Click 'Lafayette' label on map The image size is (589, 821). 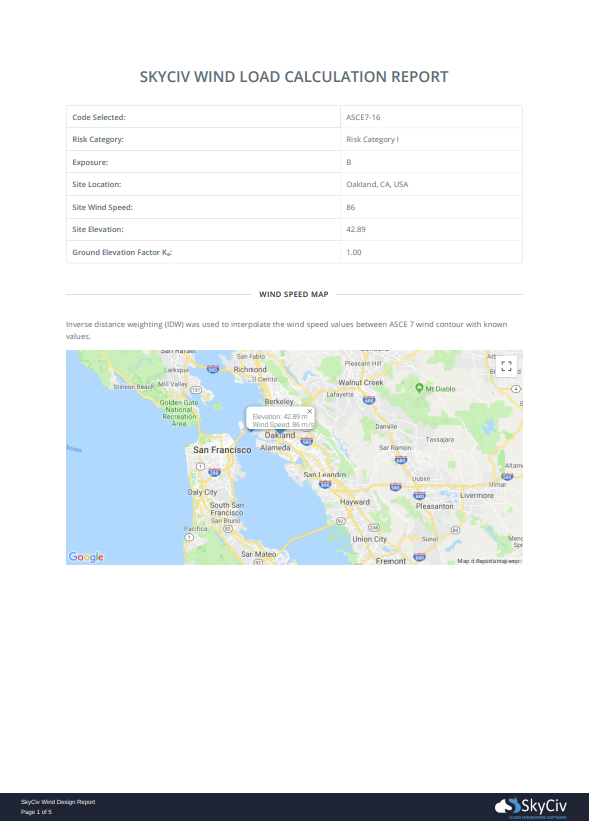click(x=340, y=394)
